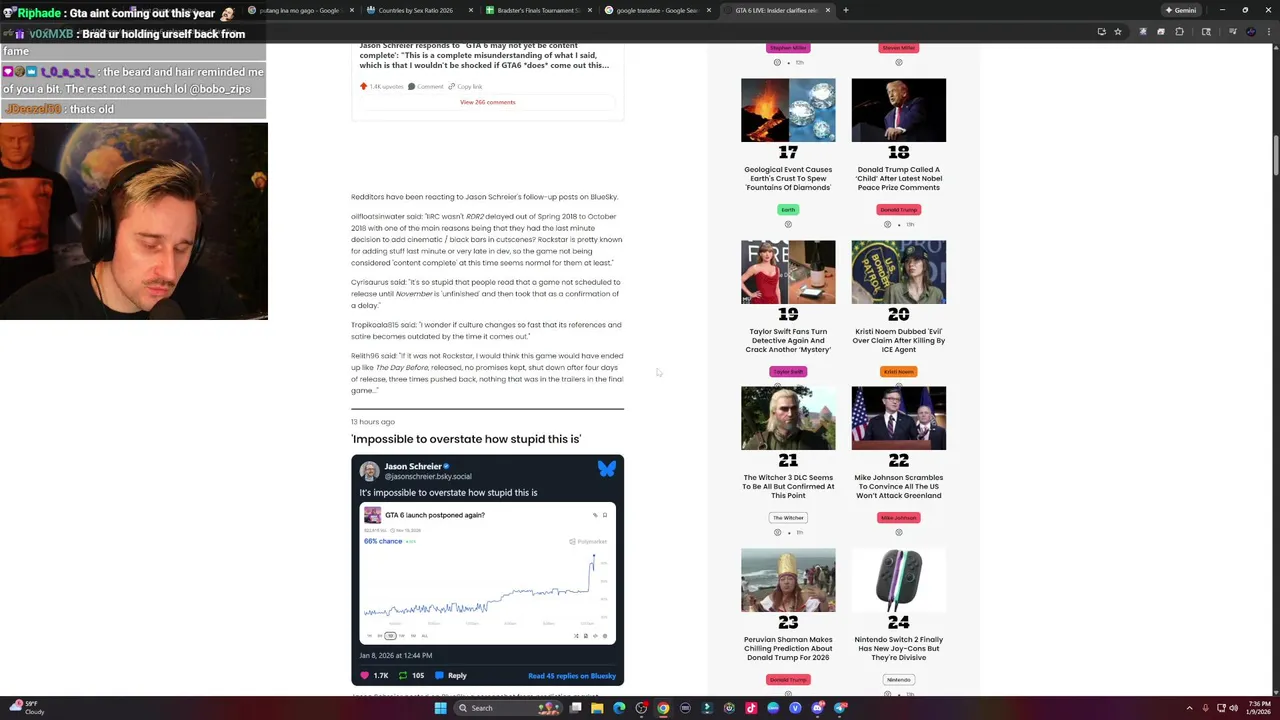Open 'Mike Johnson Scrambles To Convince' headline
Viewport: 1280px width, 720px height.
pos(898,486)
